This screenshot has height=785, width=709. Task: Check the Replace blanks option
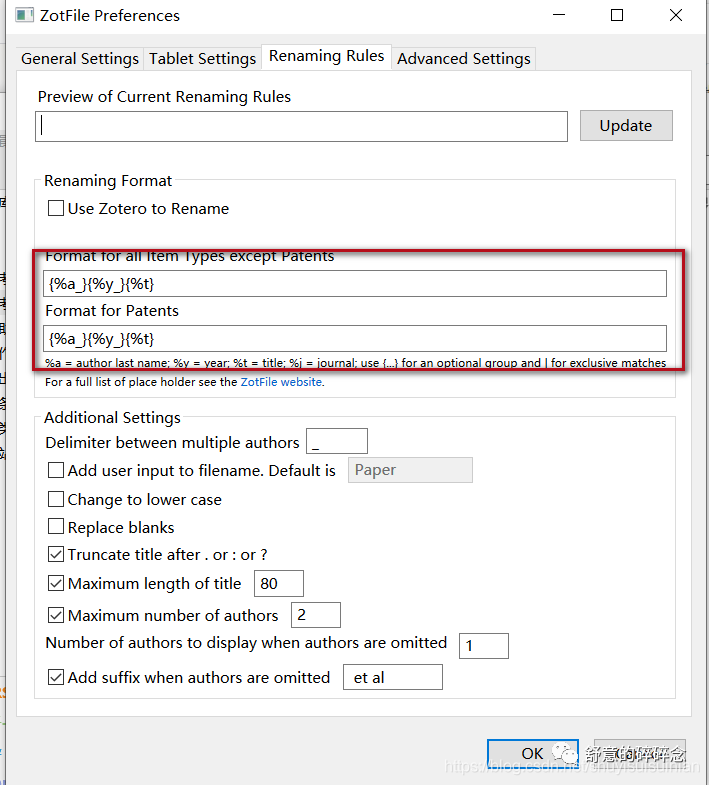click(x=56, y=528)
